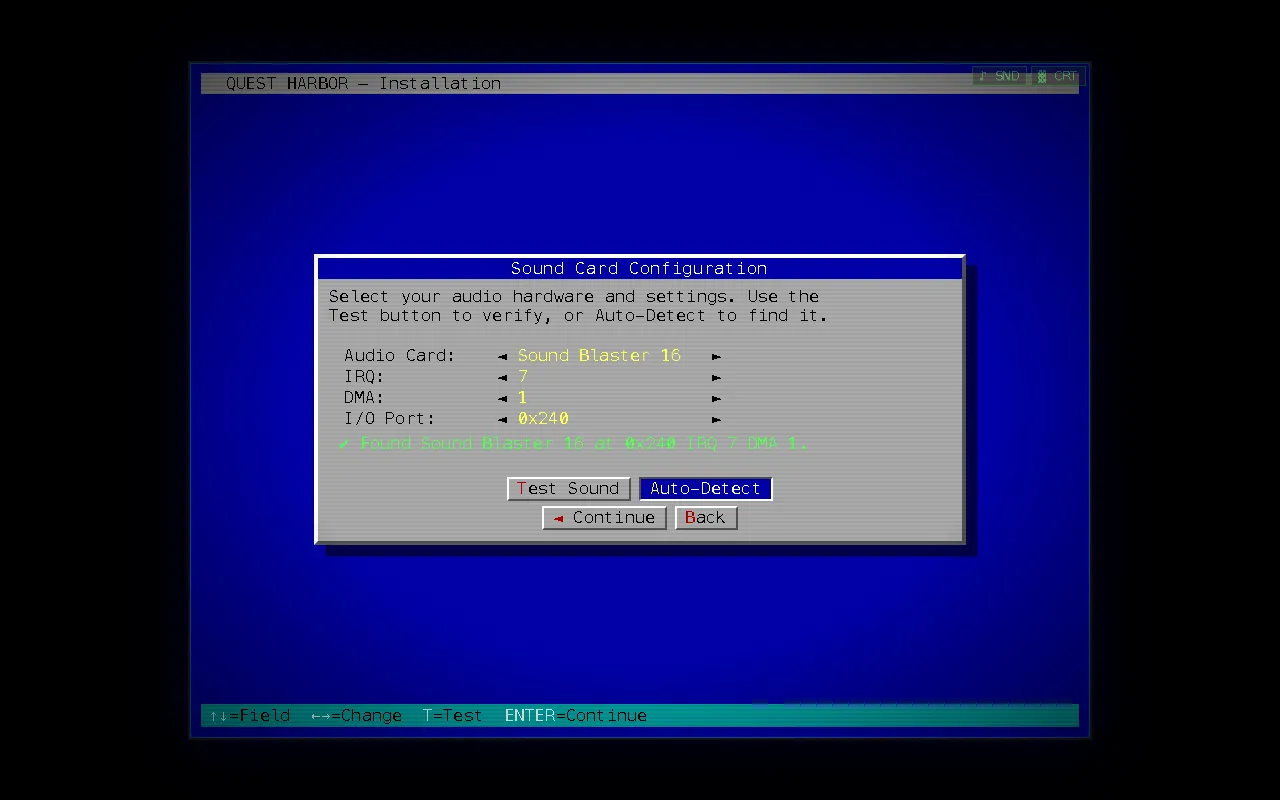This screenshot has width=1280, height=800.
Task: Select previous DMA channel with left arrow
Action: pyautogui.click(x=502, y=398)
